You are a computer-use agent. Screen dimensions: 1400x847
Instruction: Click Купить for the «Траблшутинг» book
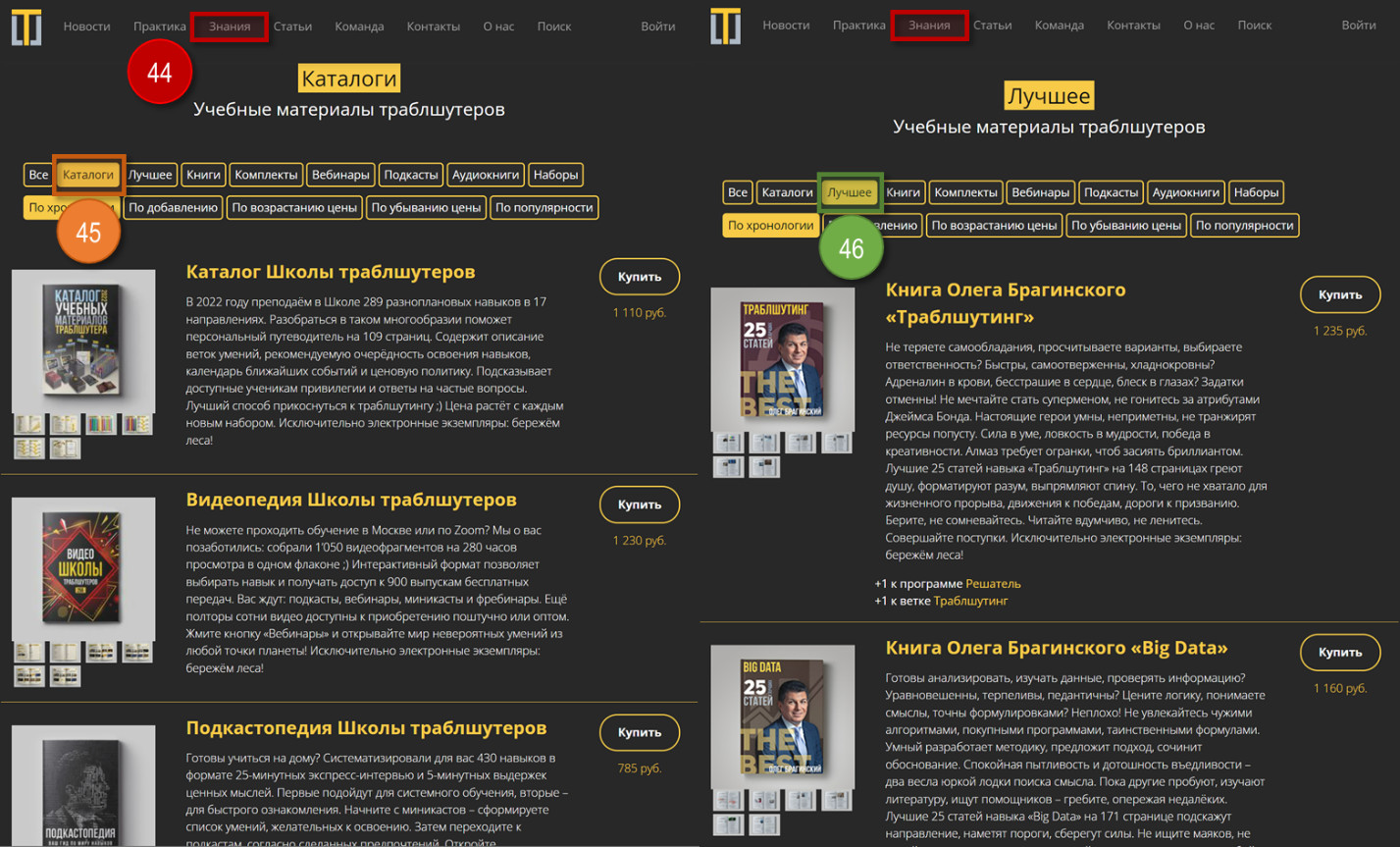click(x=1340, y=294)
